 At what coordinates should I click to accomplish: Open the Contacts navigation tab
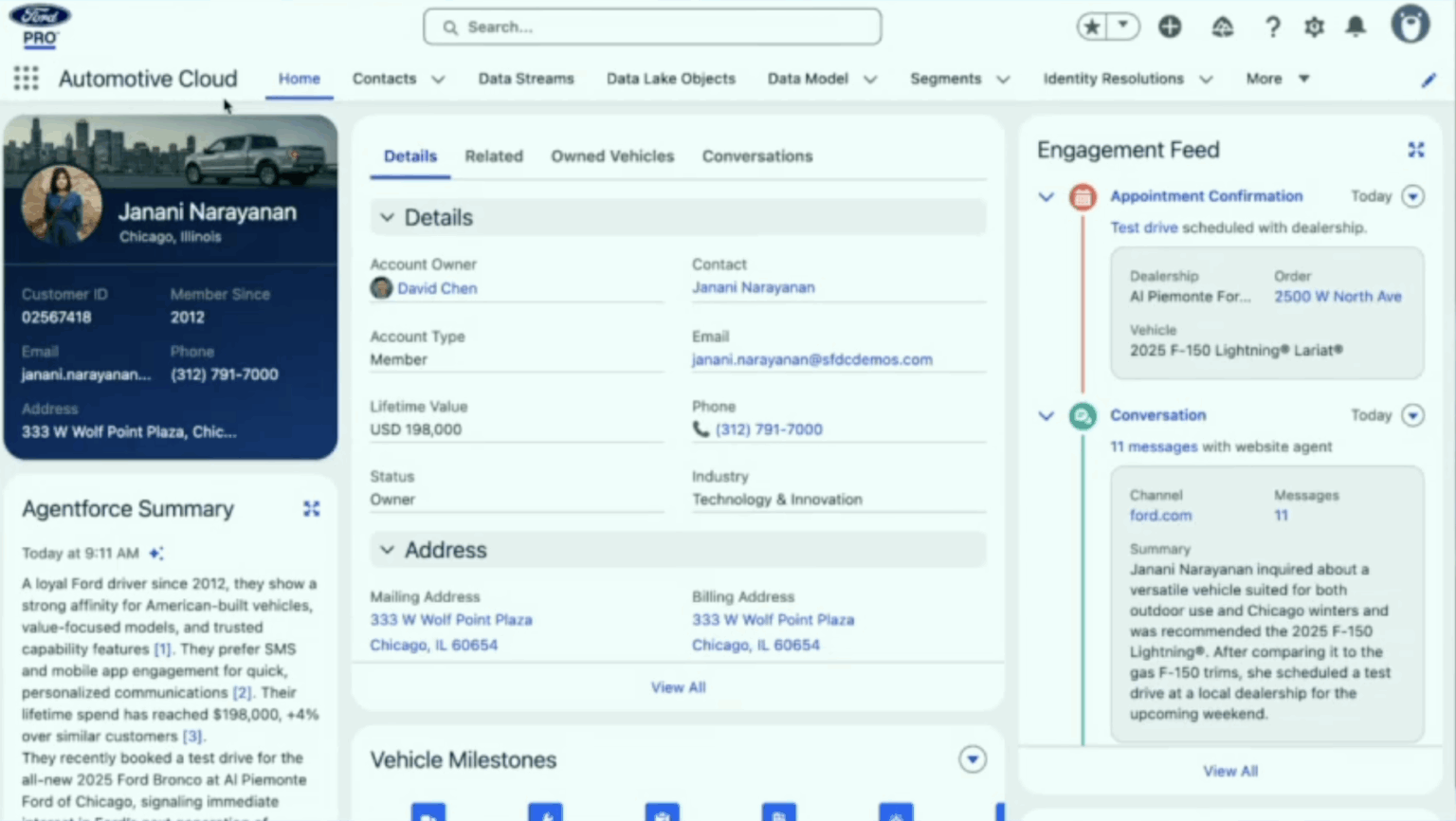[384, 79]
